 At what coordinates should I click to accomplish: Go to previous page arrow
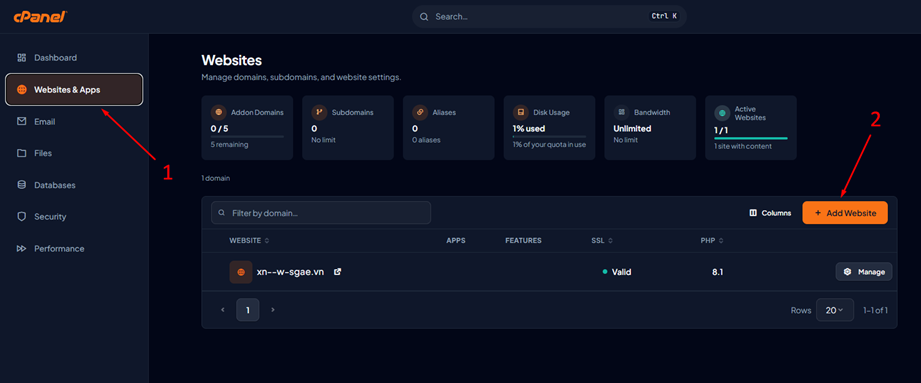point(223,310)
